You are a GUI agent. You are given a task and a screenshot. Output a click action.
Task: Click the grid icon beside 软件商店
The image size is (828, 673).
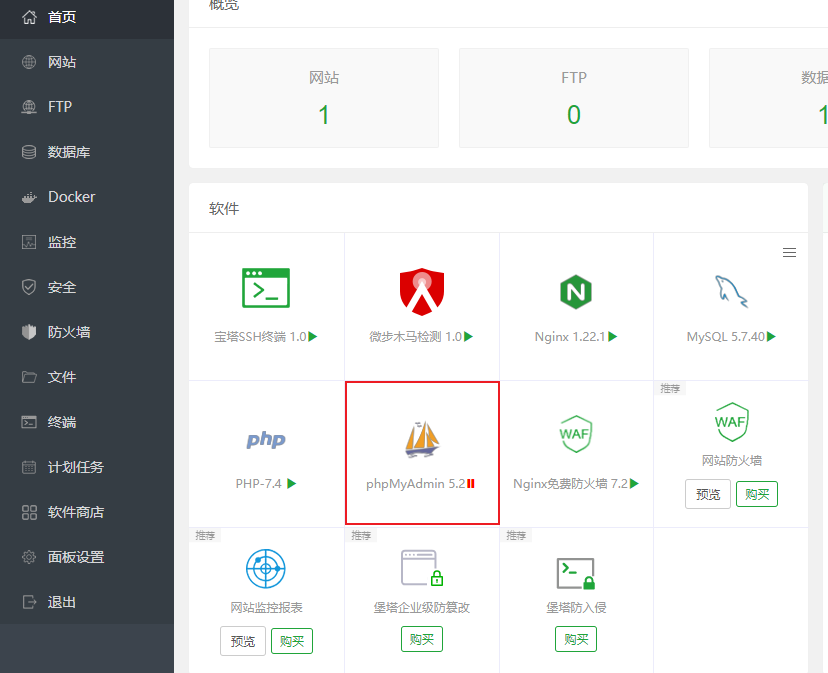[29, 512]
